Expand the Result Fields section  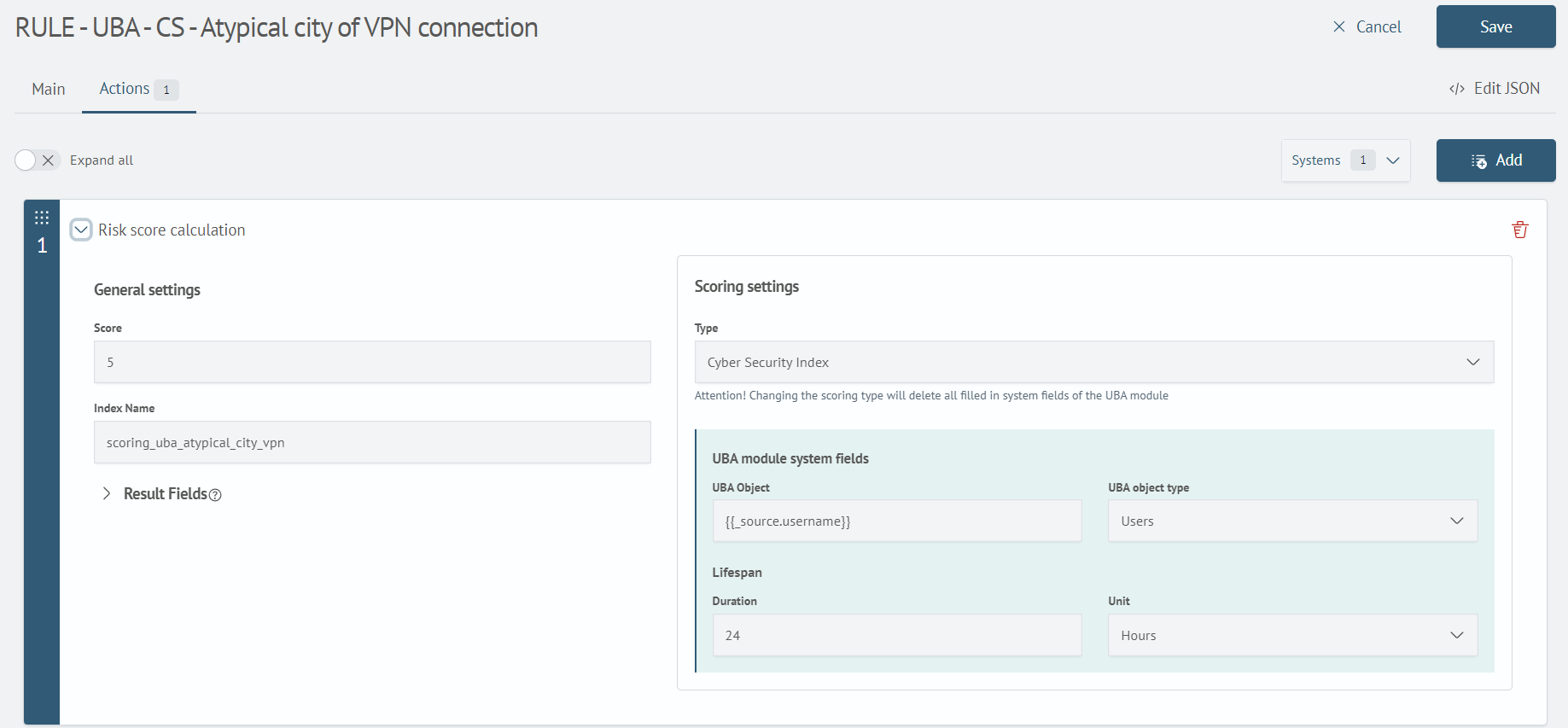coord(107,493)
